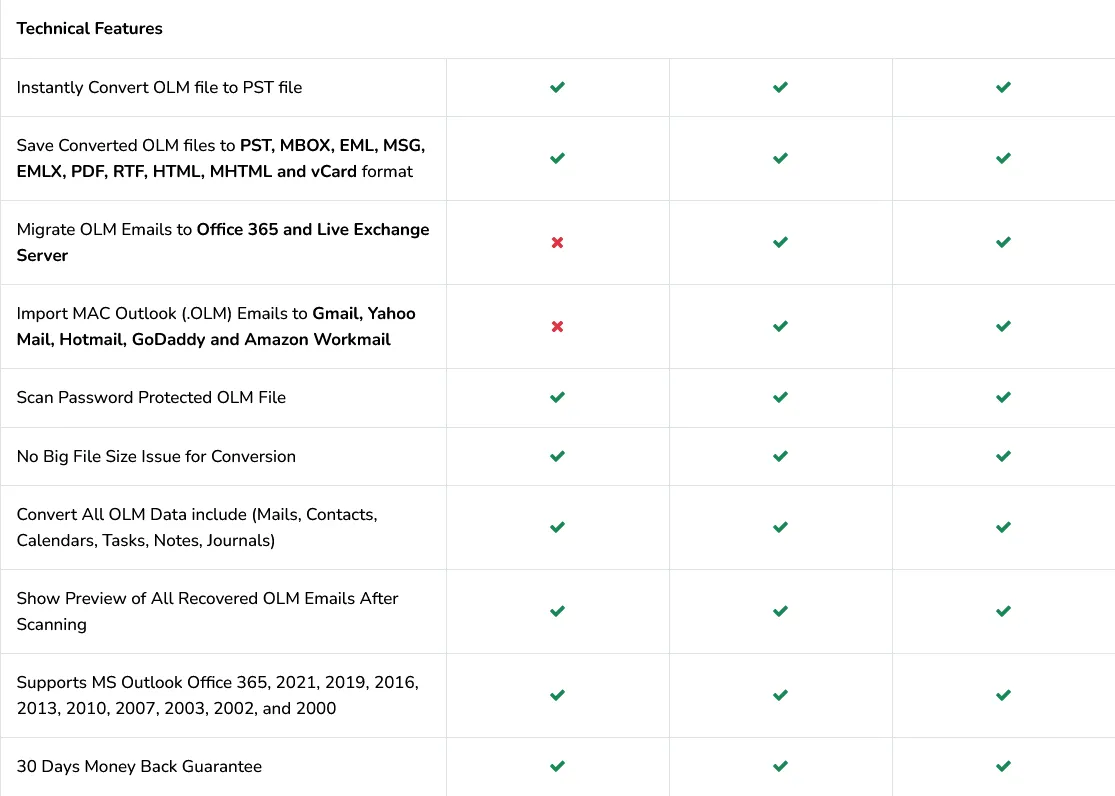This screenshot has width=1115, height=796.
Task: Click last-column checkmark for 30 Days Money Back row
Action: point(1003,766)
